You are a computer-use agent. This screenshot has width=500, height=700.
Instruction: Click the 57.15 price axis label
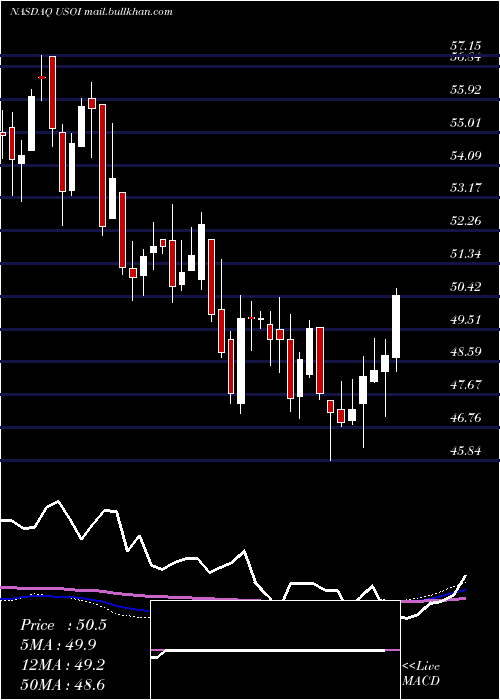coord(466,46)
